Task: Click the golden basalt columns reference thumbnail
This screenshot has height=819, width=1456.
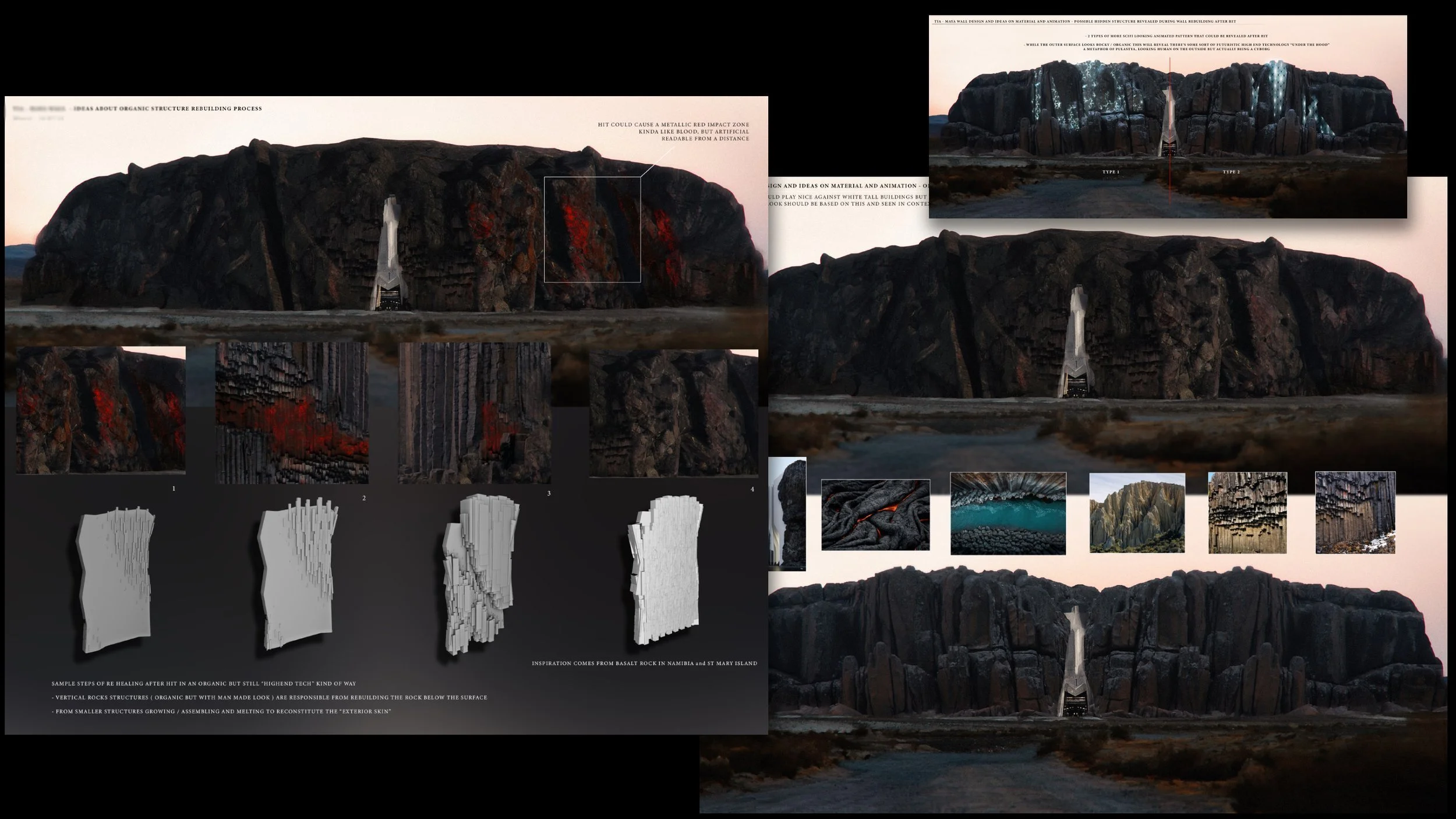Action: point(1248,513)
